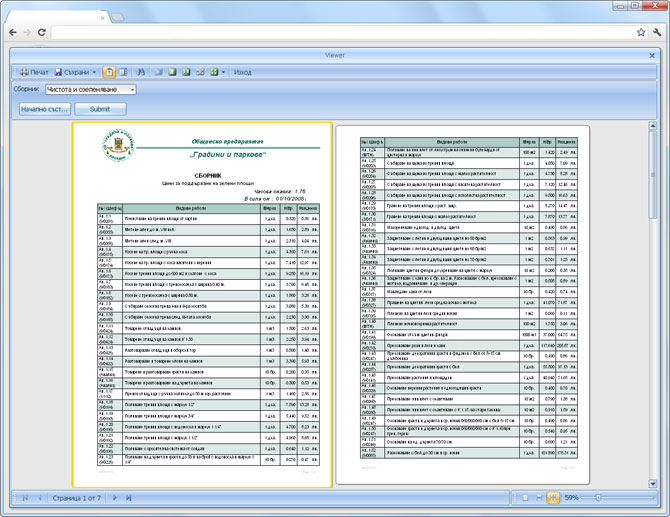Click the Начално съст... button
The height and width of the screenshot is (517, 670).
(44, 109)
